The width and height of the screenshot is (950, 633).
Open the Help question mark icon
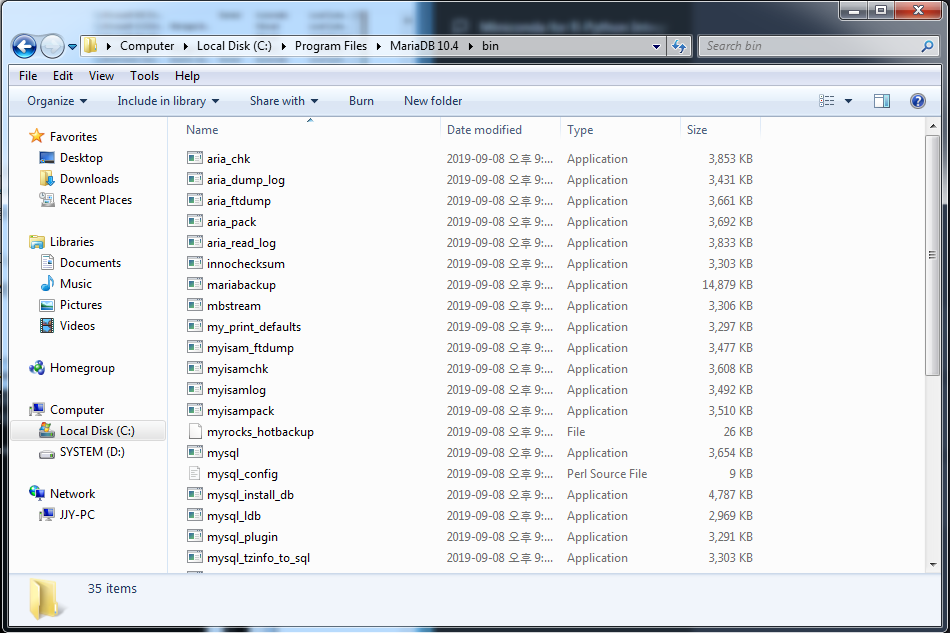tap(917, 101)
